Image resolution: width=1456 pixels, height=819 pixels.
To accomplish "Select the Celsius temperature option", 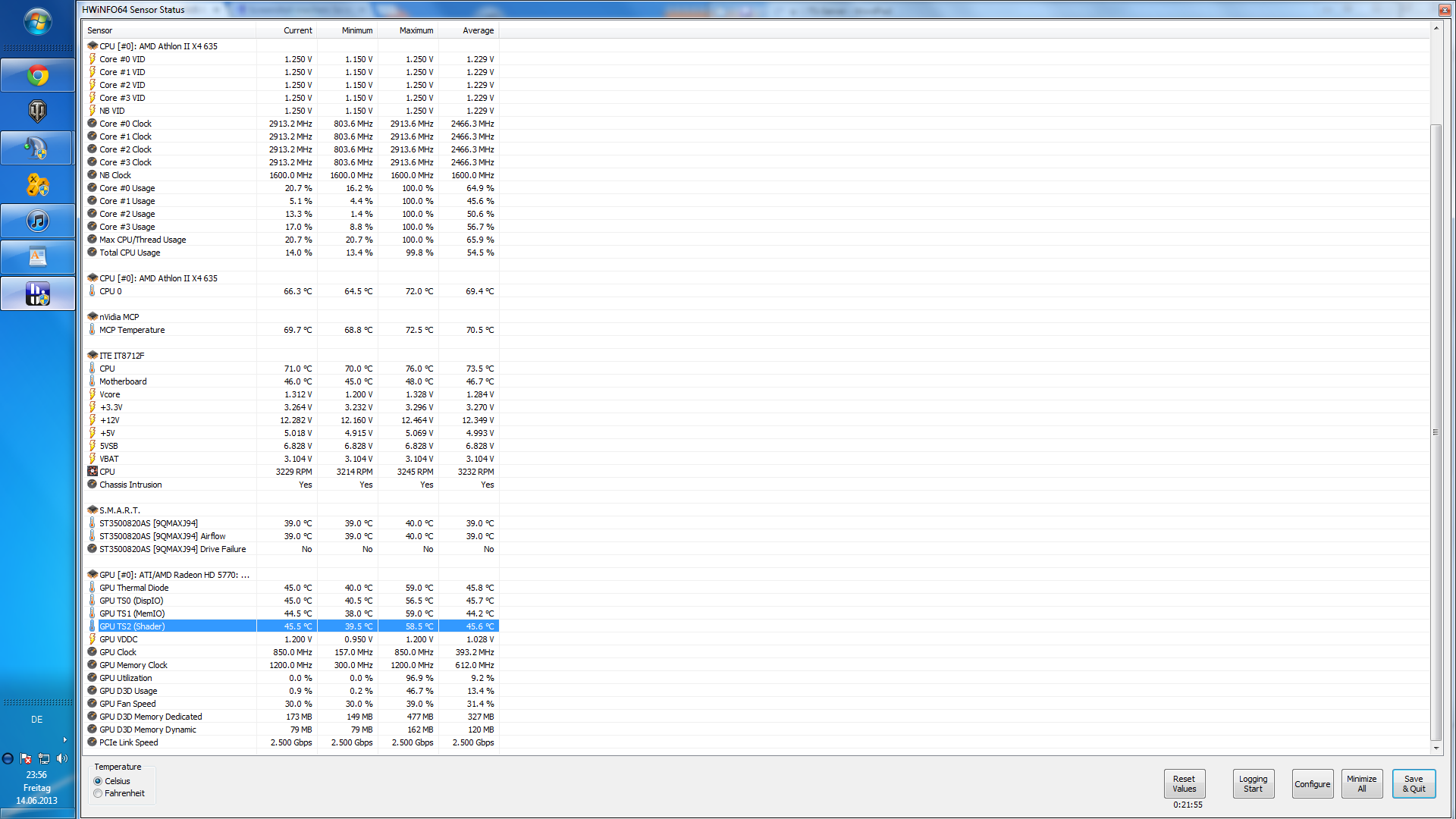I will click(x=98, y=781).
